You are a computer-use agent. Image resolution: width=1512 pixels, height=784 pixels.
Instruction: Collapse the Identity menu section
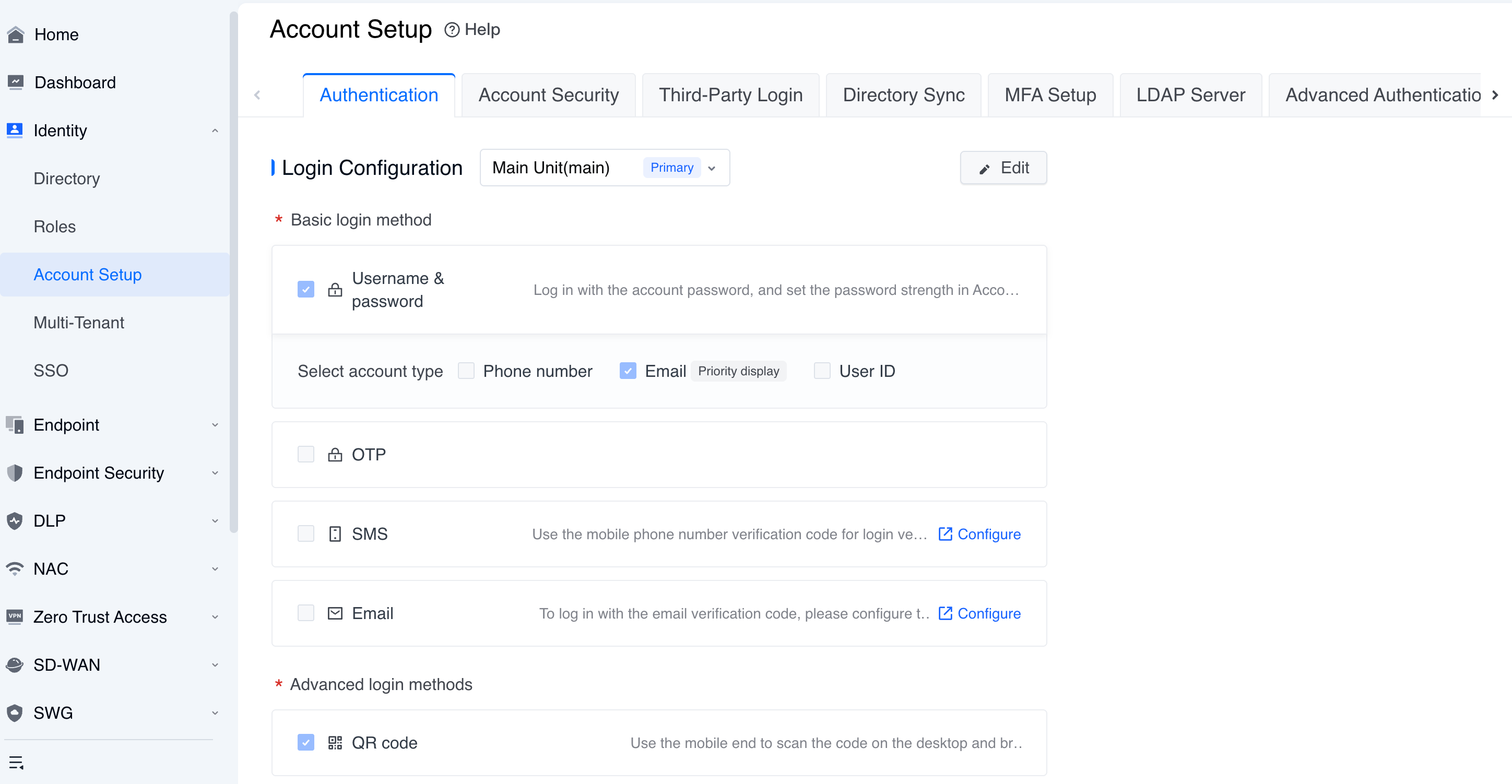(x=215, y=130)
